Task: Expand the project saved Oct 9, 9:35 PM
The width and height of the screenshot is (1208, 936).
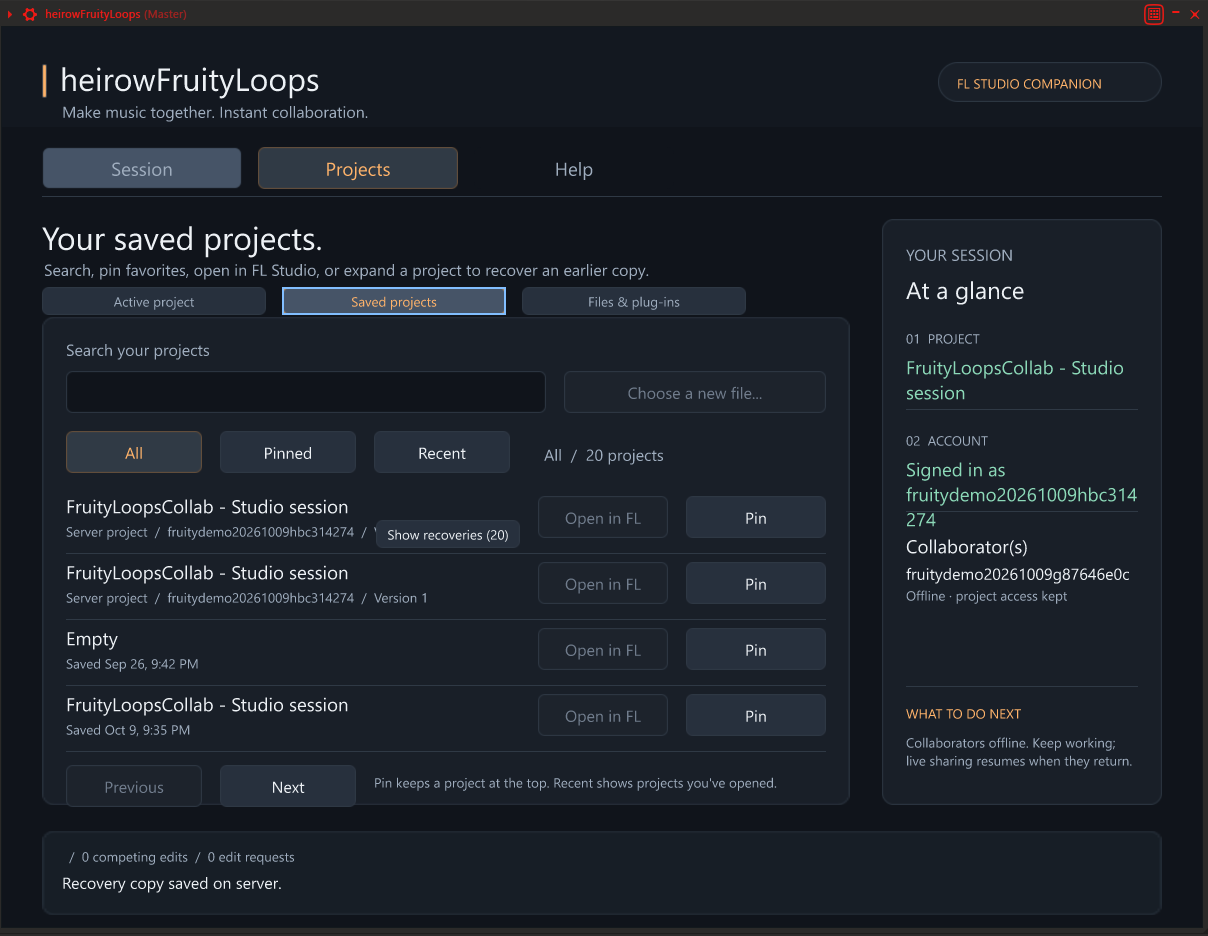Action: [295, 716]
